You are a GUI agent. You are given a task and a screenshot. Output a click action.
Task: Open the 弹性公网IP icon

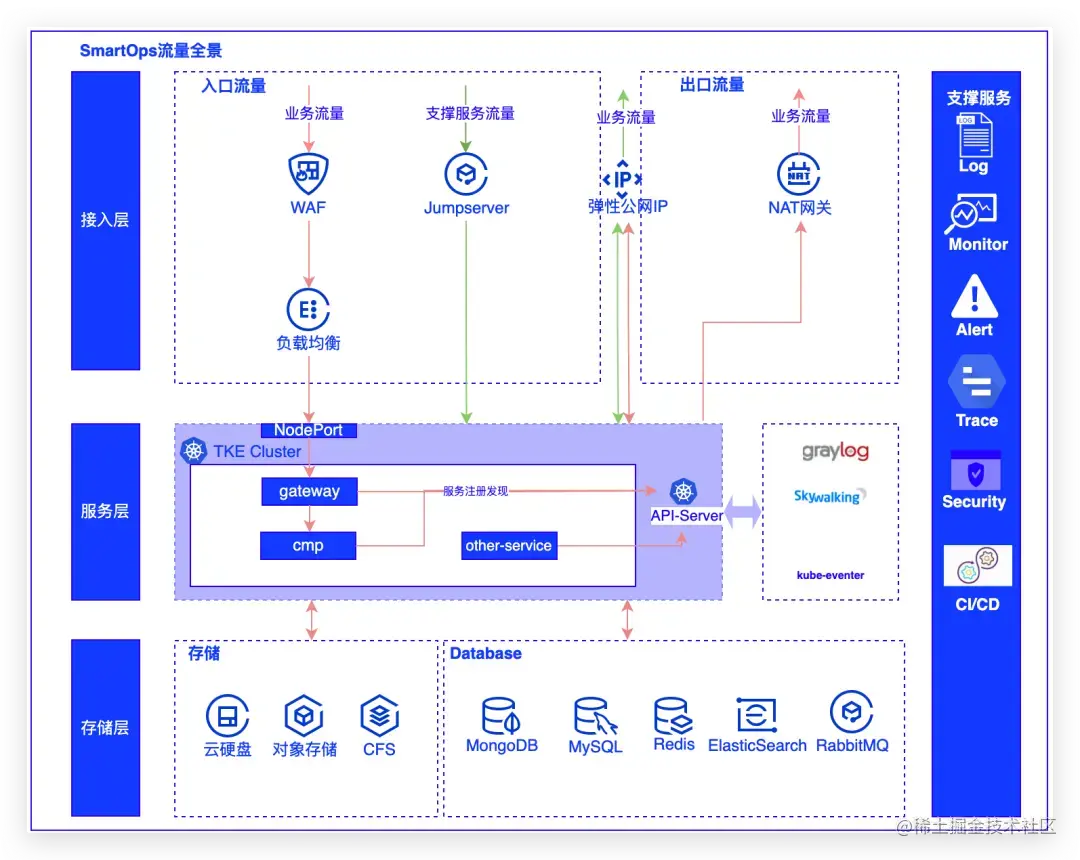click(622, 180)
